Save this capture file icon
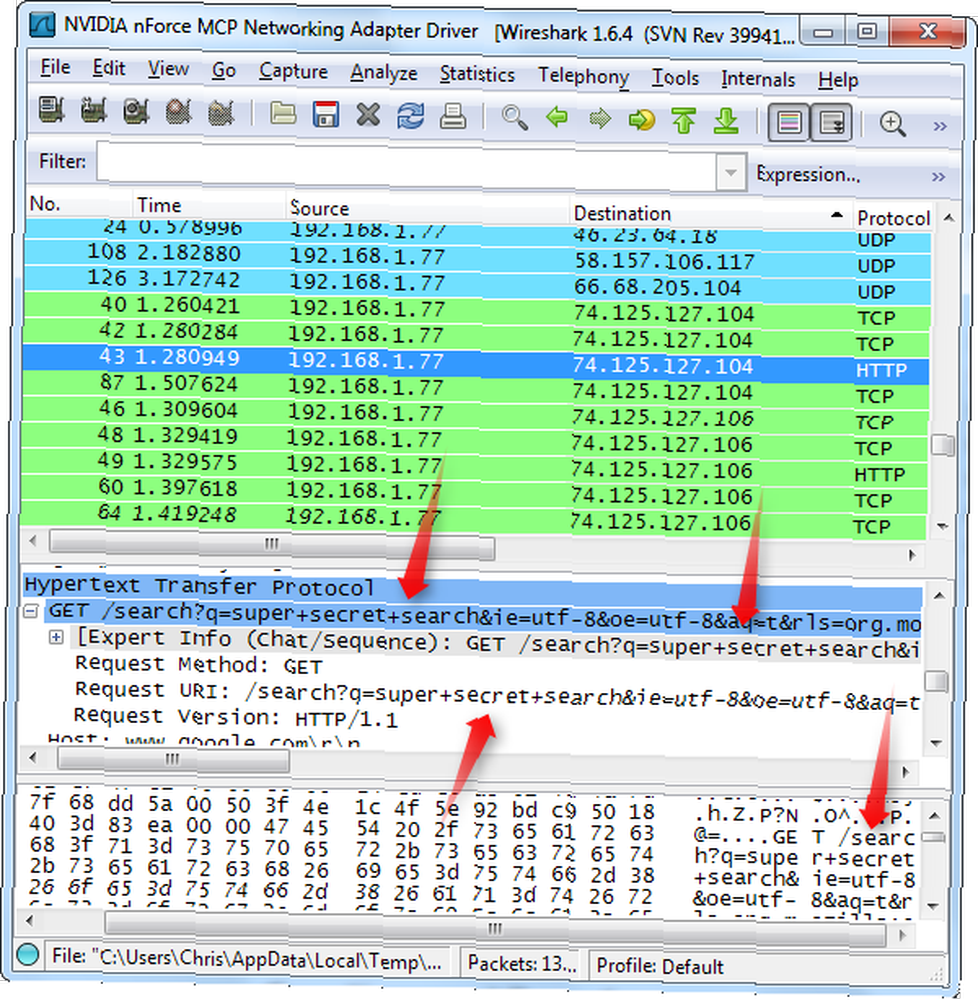 point(325,115)
